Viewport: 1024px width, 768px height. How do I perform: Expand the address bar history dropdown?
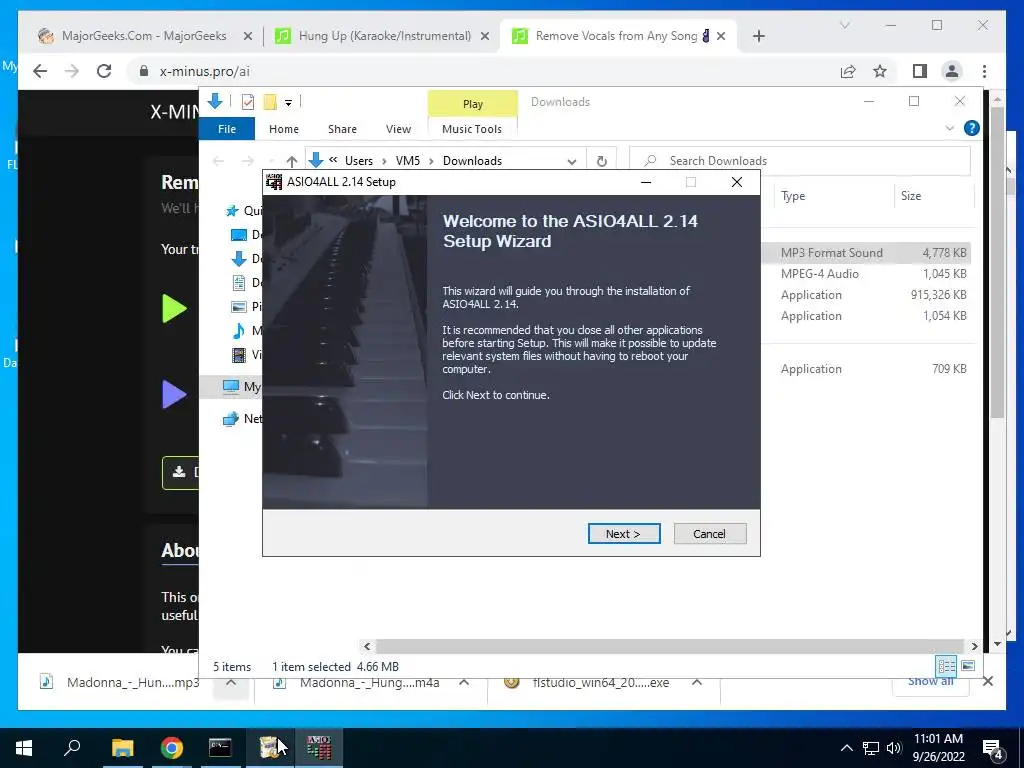click(x=572, y=161)
